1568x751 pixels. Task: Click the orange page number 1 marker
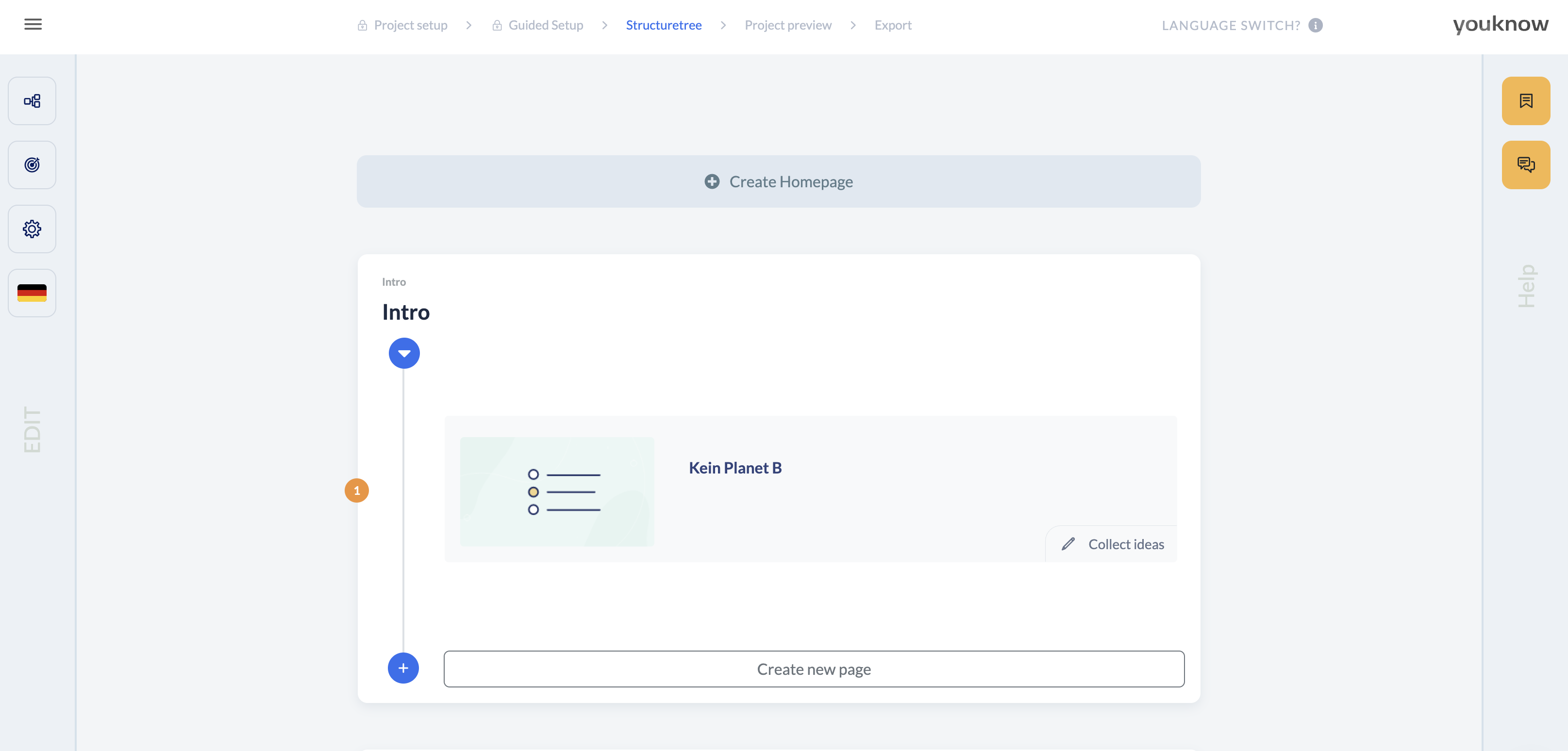pos(357,490)
